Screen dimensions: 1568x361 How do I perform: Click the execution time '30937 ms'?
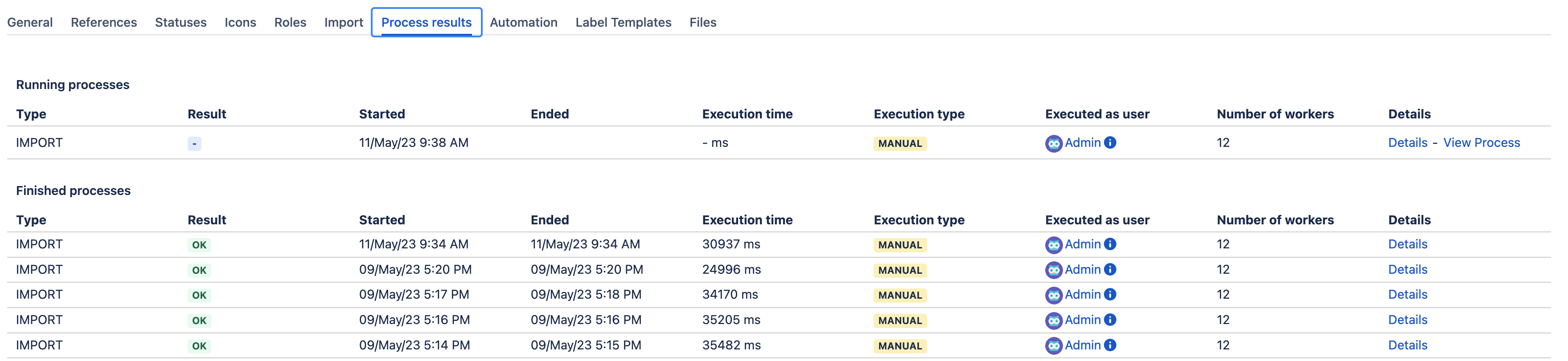(731, 244)
